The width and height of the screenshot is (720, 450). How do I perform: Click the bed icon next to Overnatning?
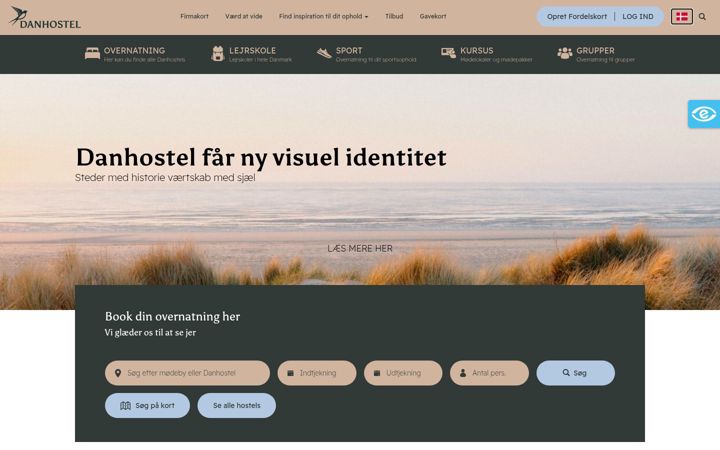[x=92, y=53]
